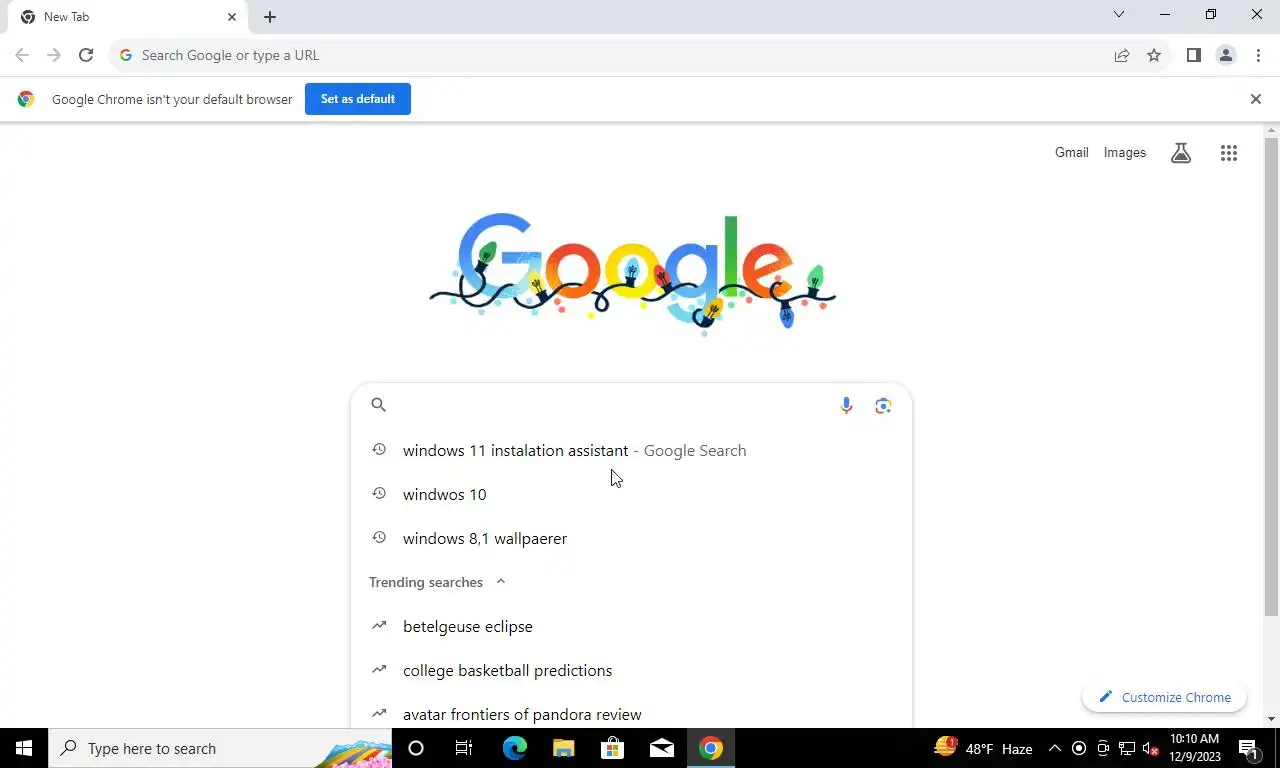This screenshot has height=768, width=1280.
Task: Click the voice search microphone icon
Action: click(x=846, y=405)
